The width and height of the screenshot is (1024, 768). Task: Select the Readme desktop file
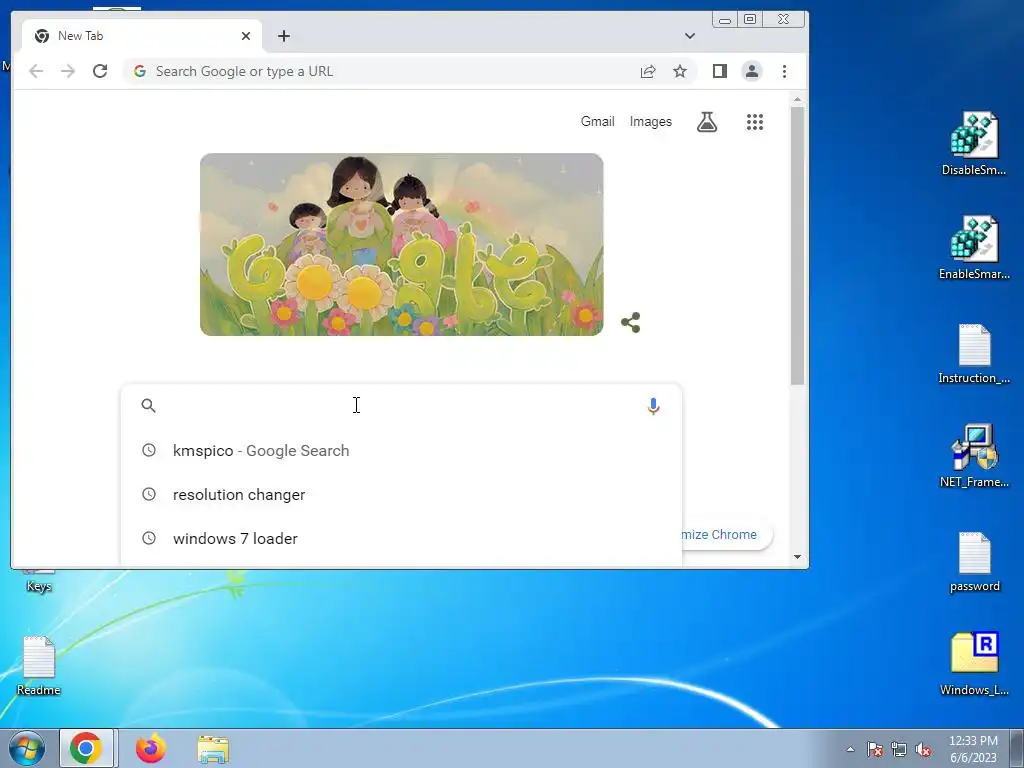[x=39, y=665]
